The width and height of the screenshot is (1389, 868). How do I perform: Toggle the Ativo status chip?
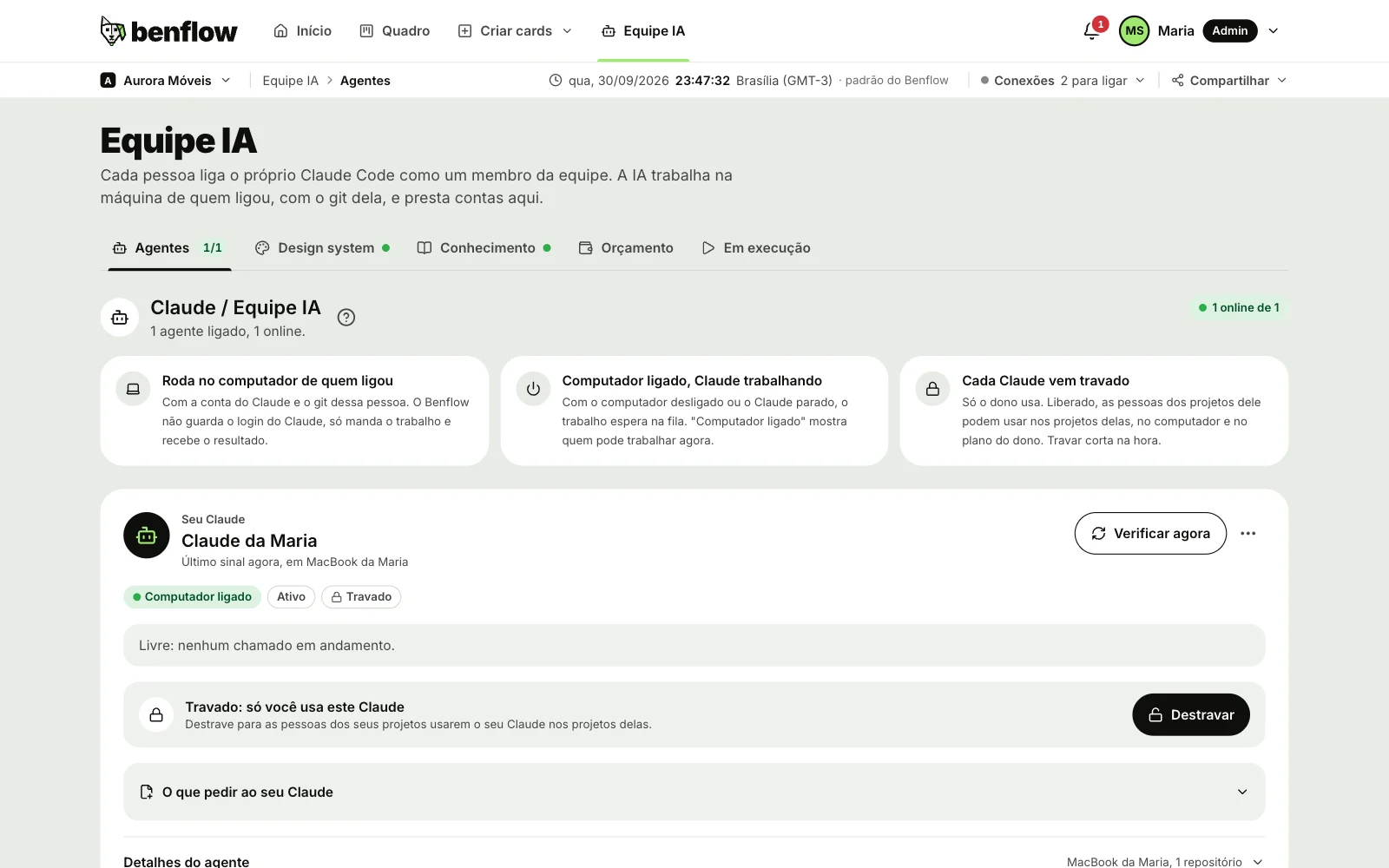click(x=291, y=597)
